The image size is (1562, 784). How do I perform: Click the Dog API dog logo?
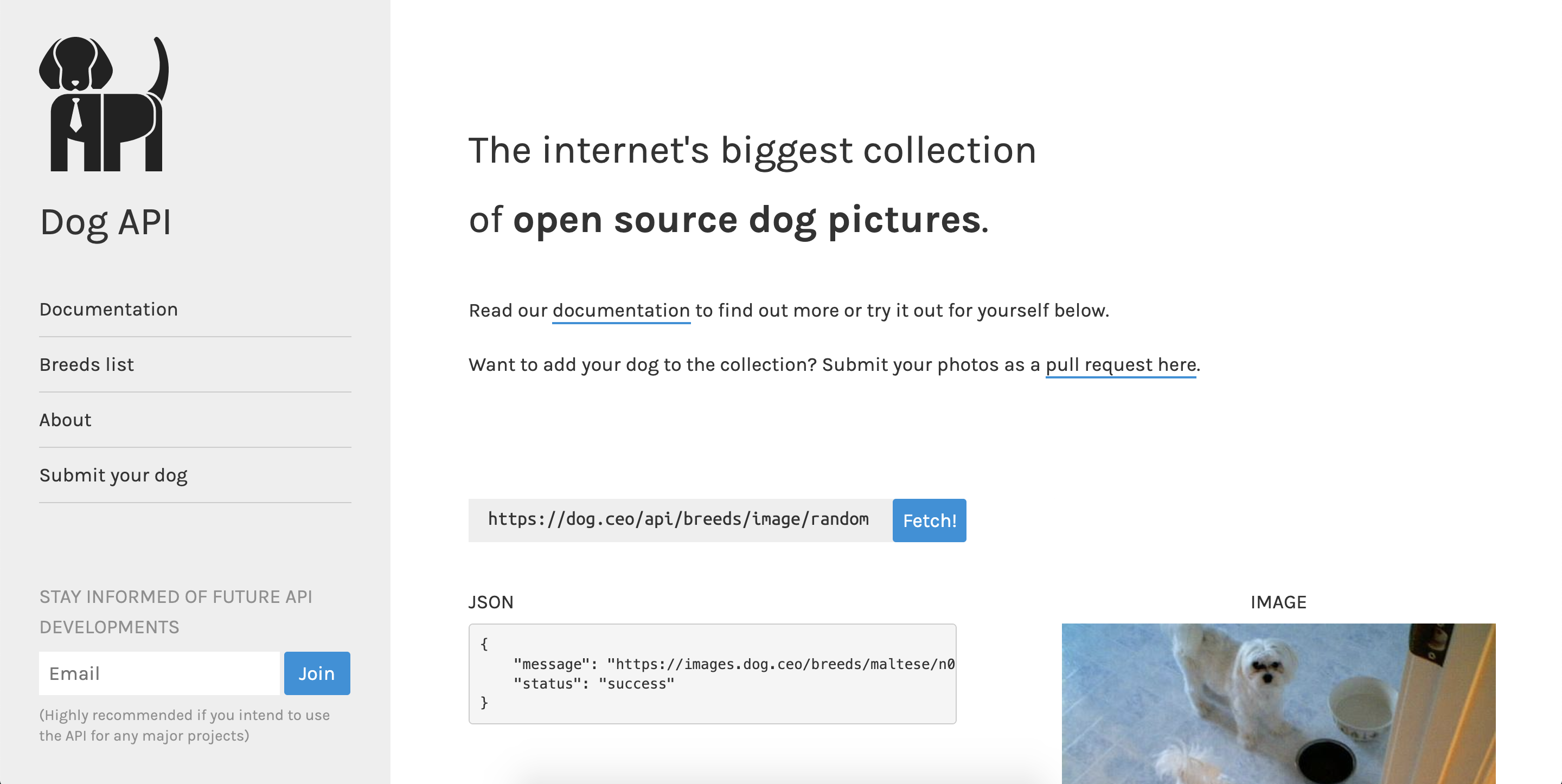pos(104,104)
